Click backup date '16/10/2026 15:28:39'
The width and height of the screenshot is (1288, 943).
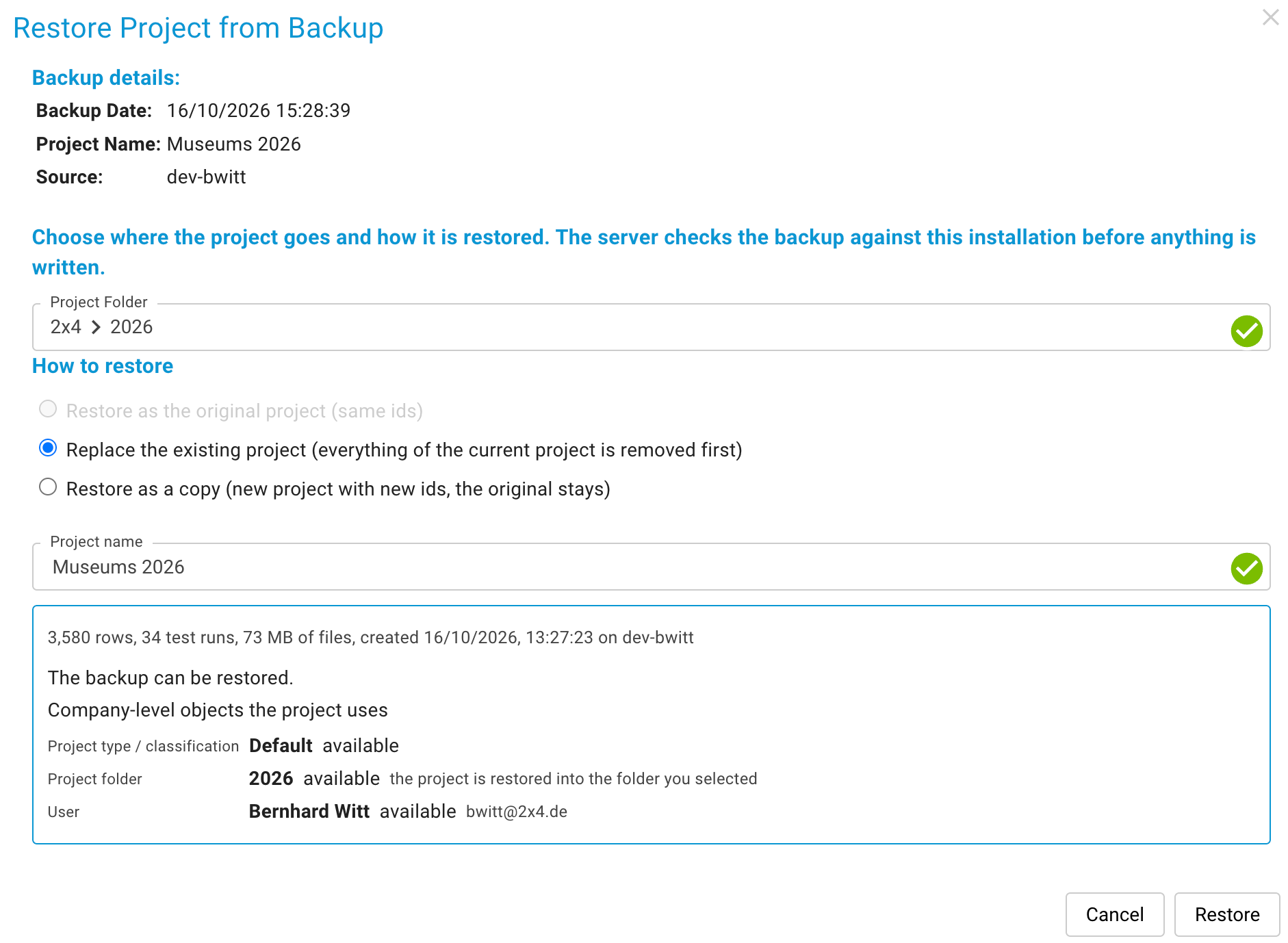coord(259,111)
